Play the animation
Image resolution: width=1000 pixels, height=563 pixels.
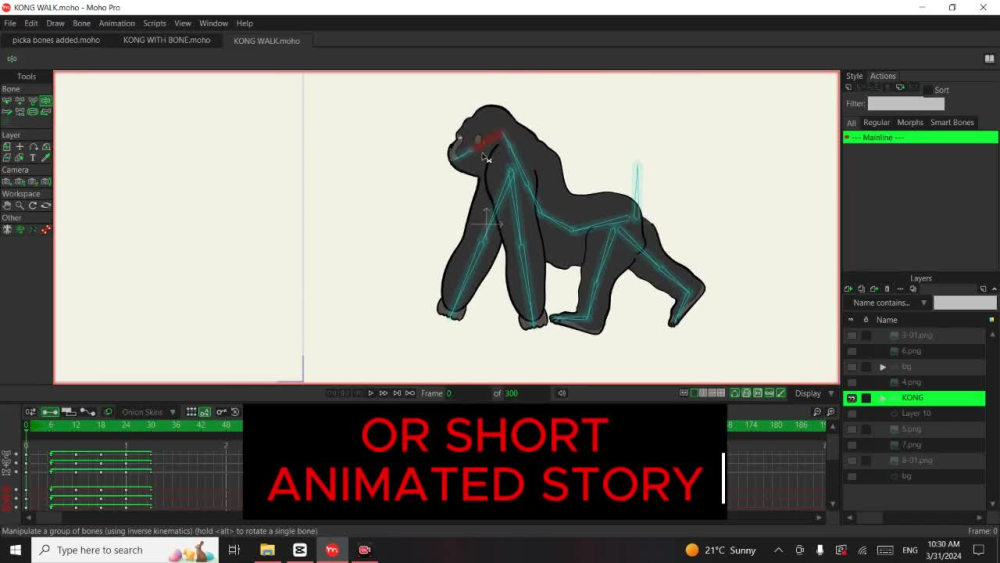[371, 393]
